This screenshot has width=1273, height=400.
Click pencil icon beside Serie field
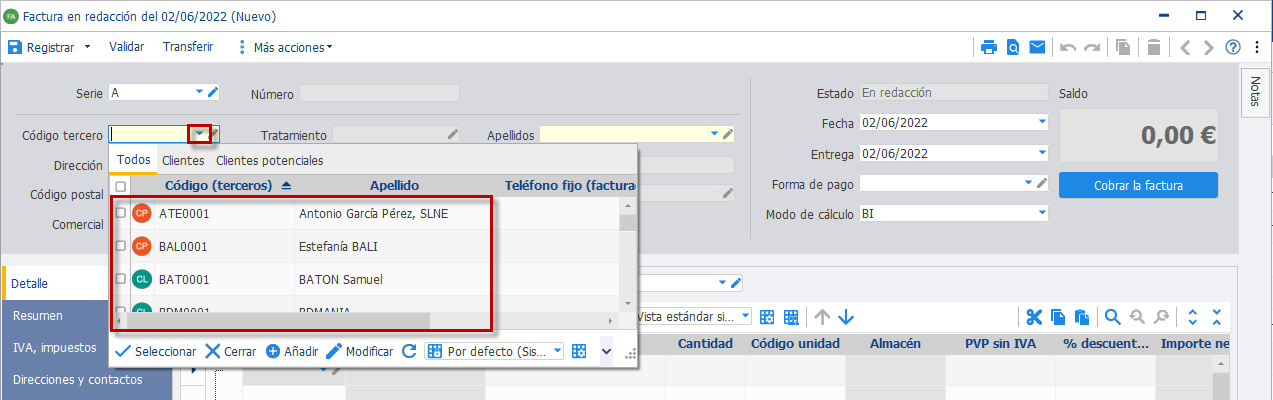(213, 93)
